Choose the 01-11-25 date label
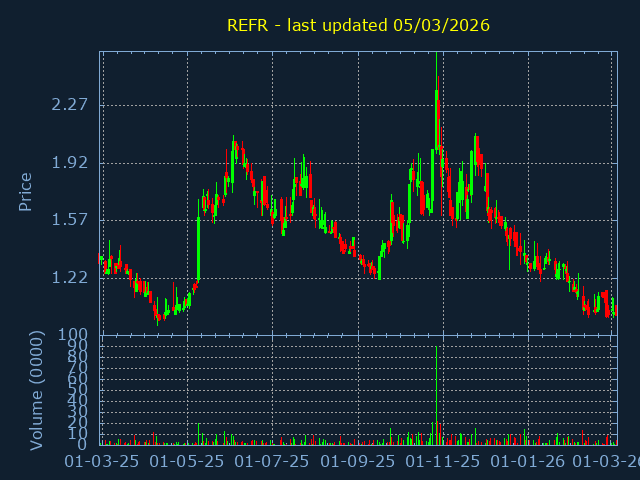Image resolution: width=640 pixels, height=480 pixels. coord(443,462)
